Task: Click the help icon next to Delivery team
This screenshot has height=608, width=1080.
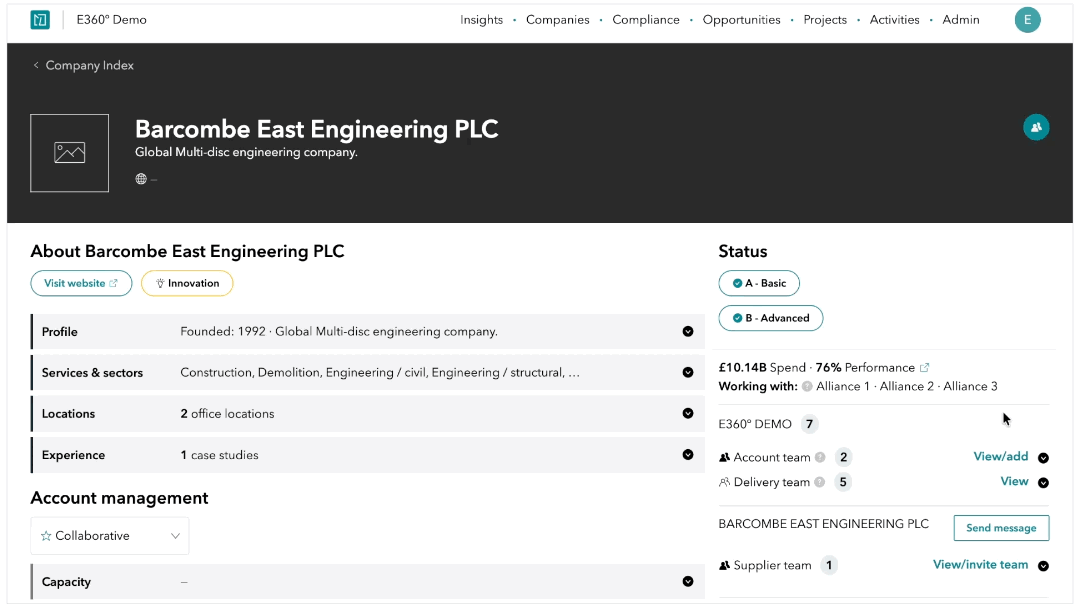Action: [x=819, y=482]
